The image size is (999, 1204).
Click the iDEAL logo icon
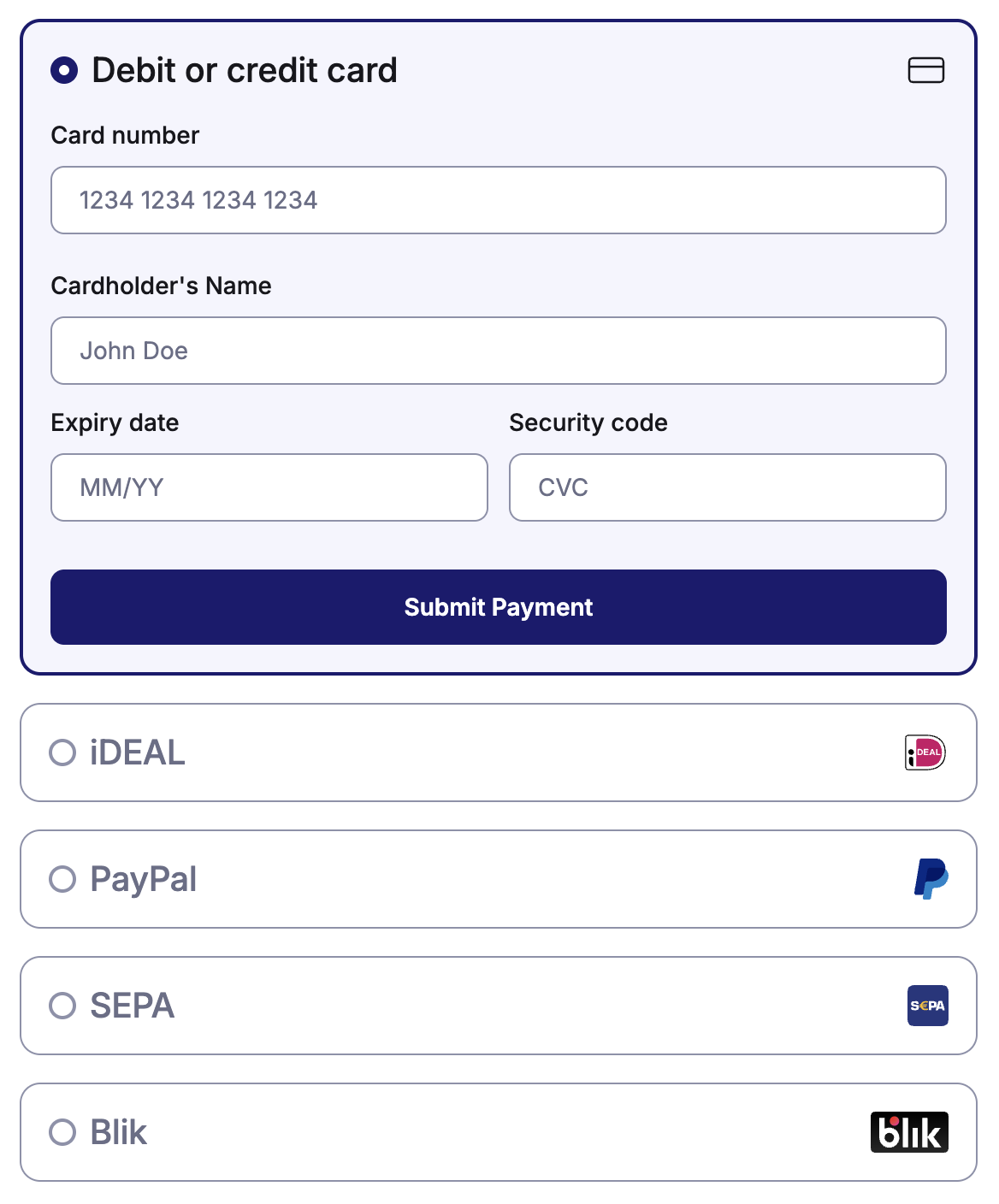pyautogui.click(x=925, y=752)
